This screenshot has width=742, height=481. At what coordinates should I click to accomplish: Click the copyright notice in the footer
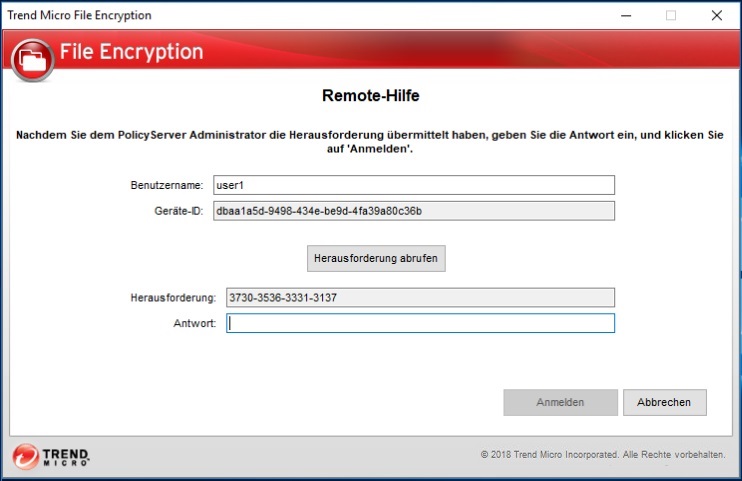(x=602, y=455)
